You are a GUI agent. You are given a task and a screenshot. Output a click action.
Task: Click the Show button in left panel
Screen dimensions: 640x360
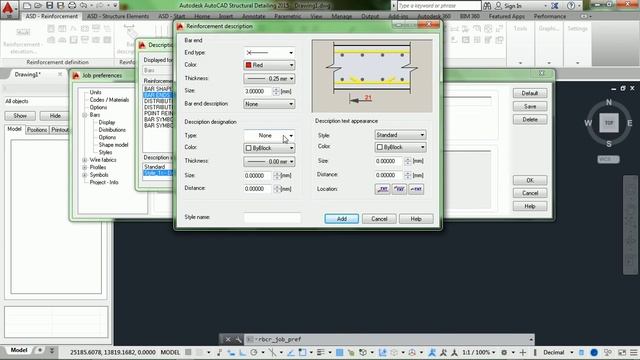coord(20,116)
